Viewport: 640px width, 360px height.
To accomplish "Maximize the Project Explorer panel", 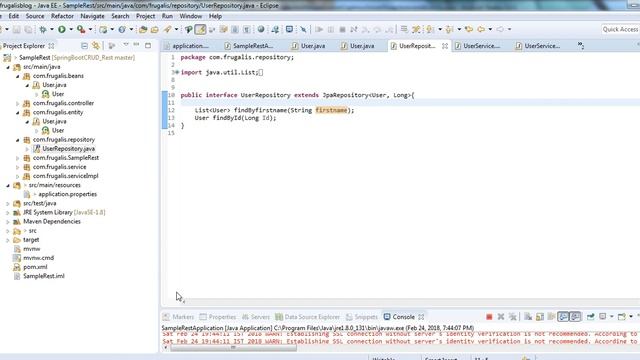I will (x=148, y=45).
